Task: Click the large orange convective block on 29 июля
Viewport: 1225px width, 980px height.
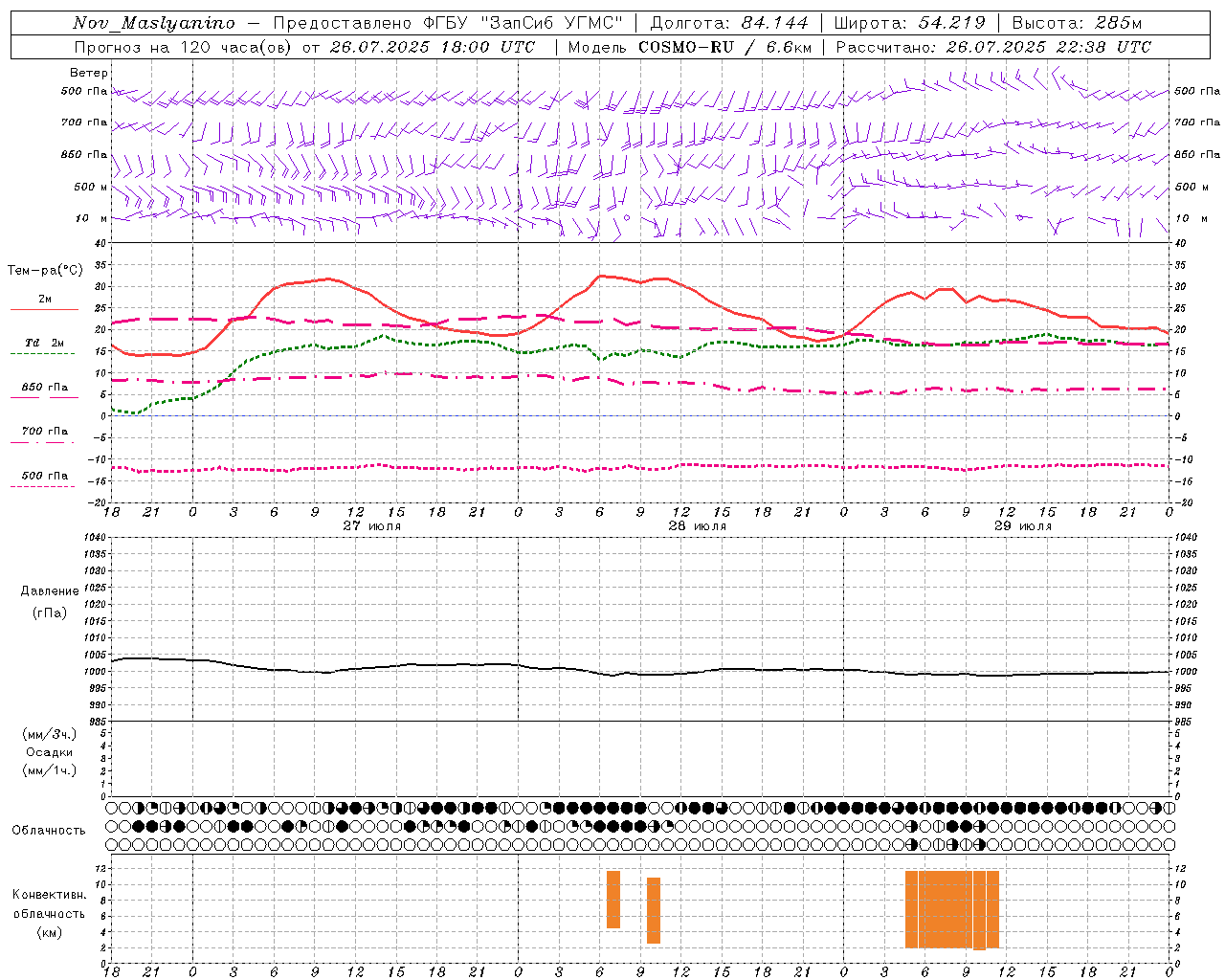Action: click(x=952, y=909)
